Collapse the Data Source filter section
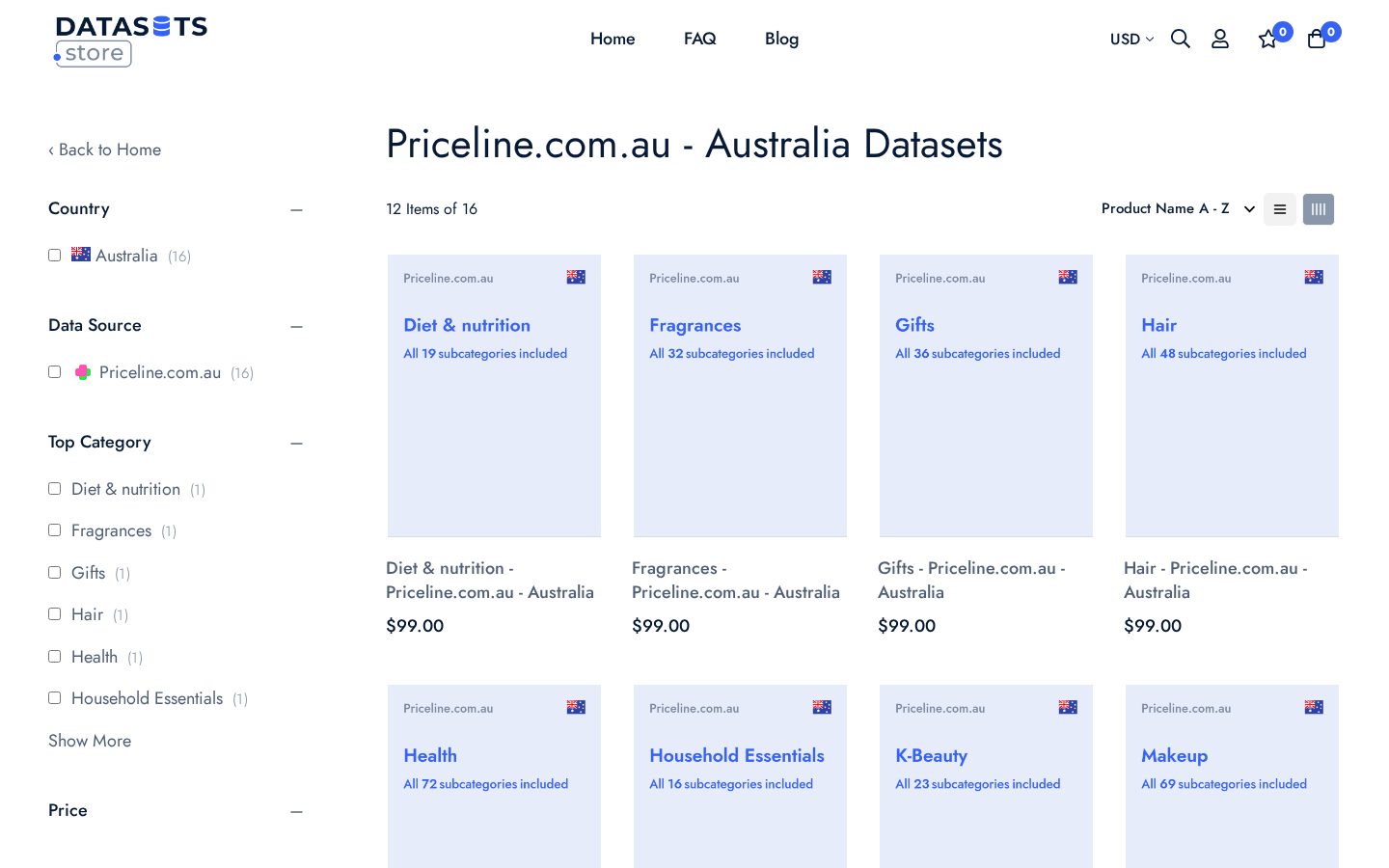The width and height of the screenshot is (1389, 868). pos(296,326)
